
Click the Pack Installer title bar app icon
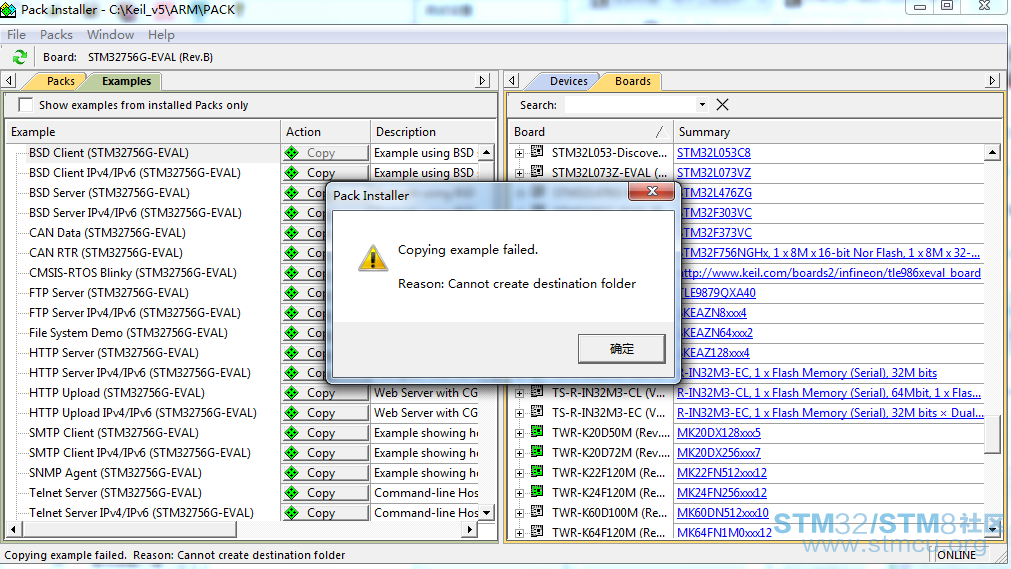pos(8,10)
